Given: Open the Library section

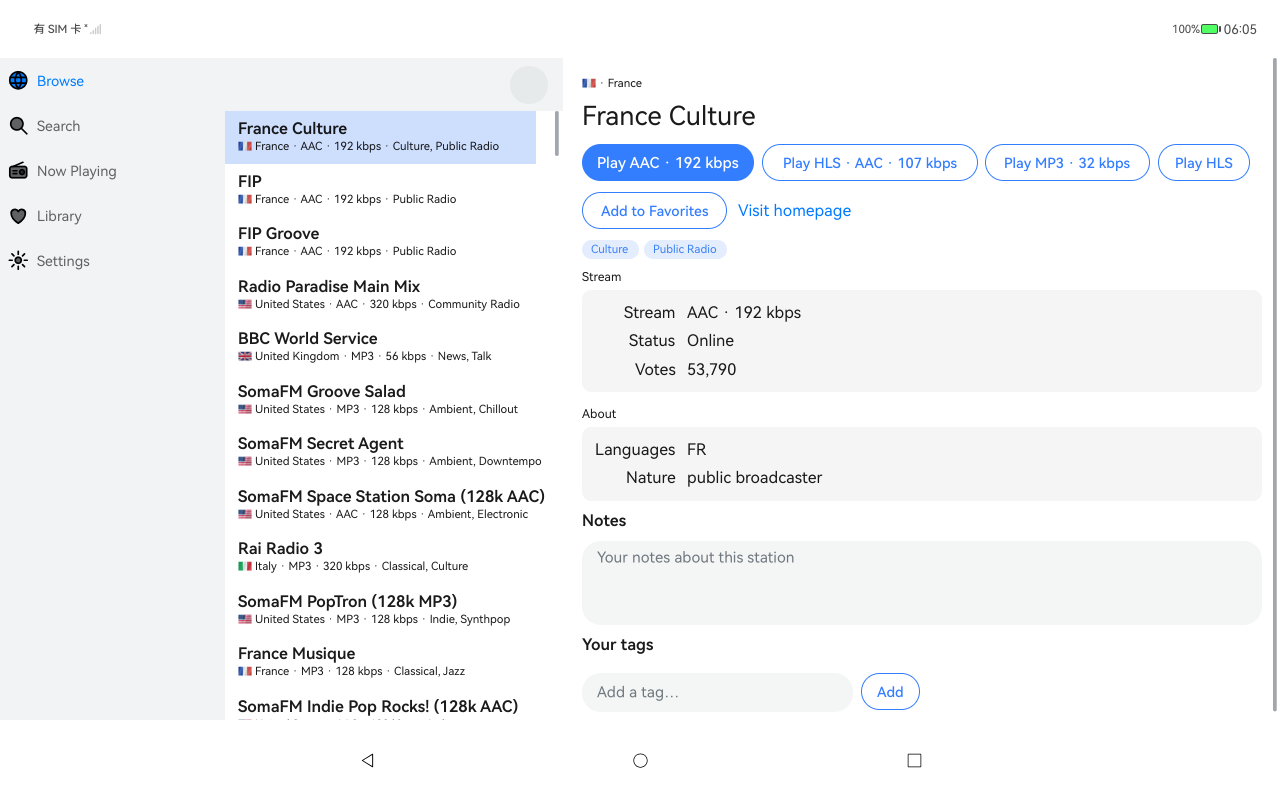Looking at the screenshot, I should coord(112,216).
